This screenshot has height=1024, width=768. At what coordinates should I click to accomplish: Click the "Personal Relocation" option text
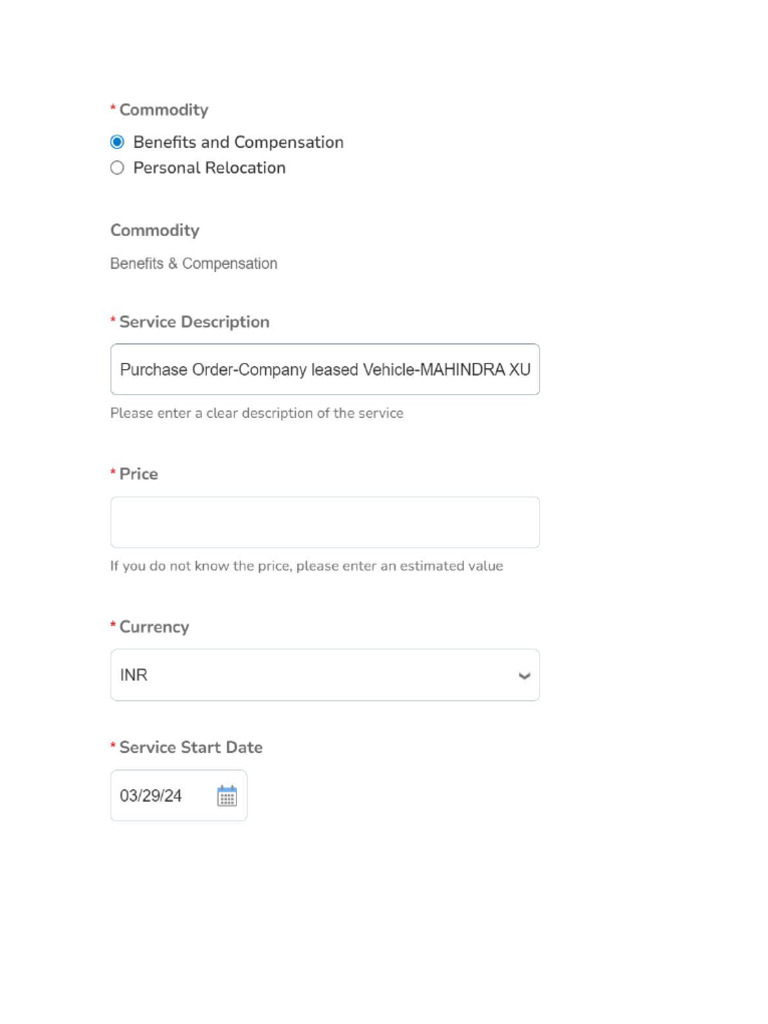[x=209, y=168]
